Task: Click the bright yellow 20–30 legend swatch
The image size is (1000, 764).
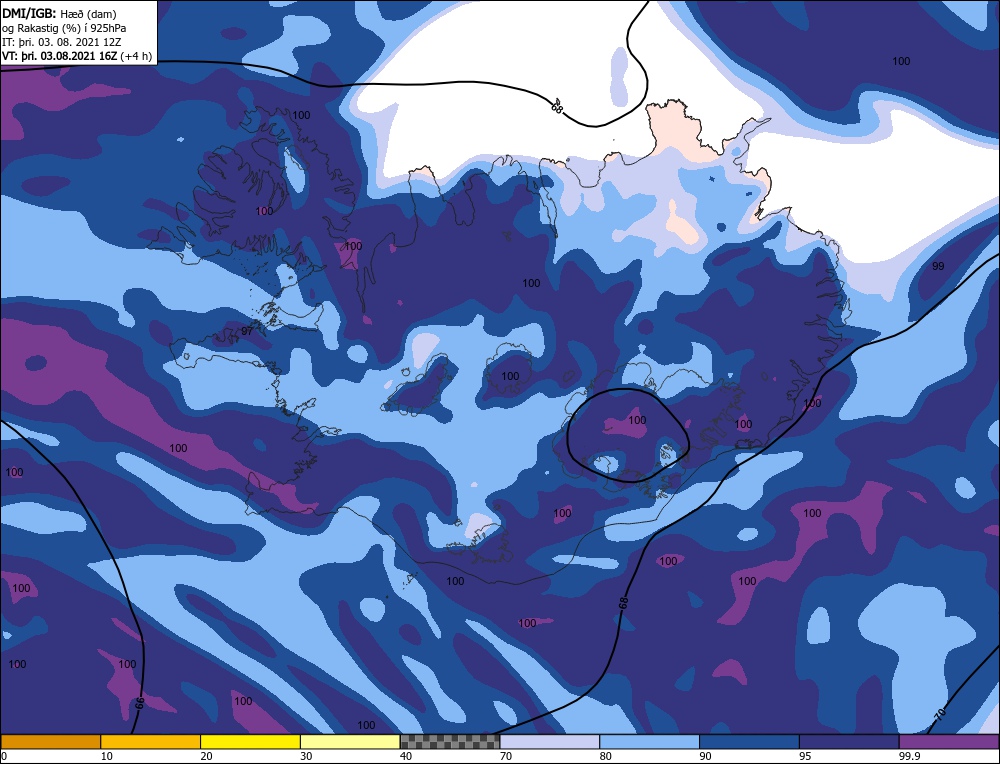Action: (250, 742)
